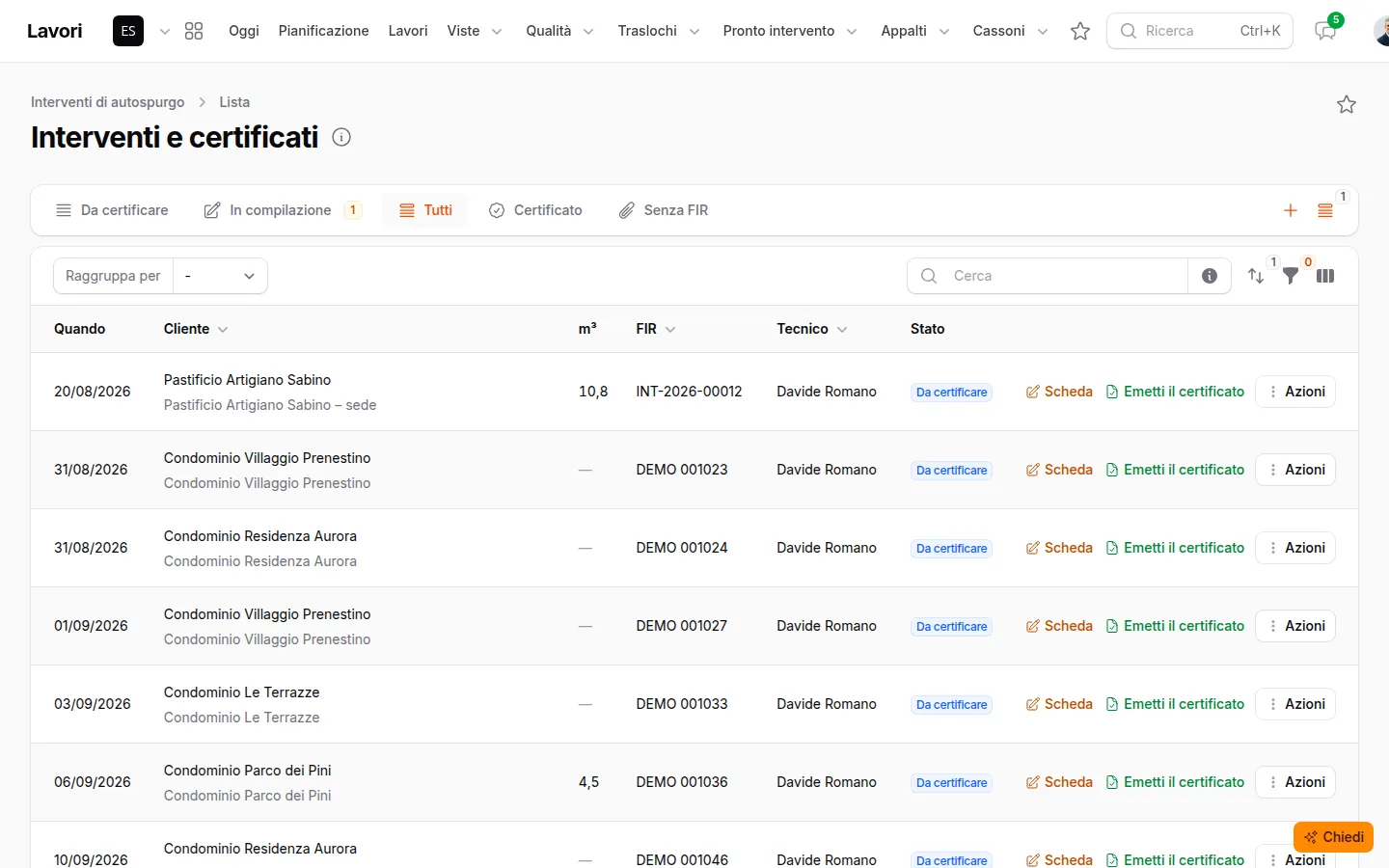Open Azioni menu for DEMO 001027
Image resolution: width=1389 pixels, height=868 pixels.
pos(1295,626)
